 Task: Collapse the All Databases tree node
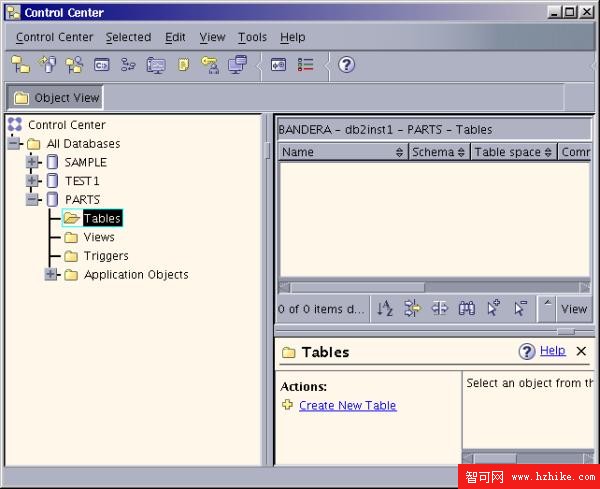pos(14,143)
